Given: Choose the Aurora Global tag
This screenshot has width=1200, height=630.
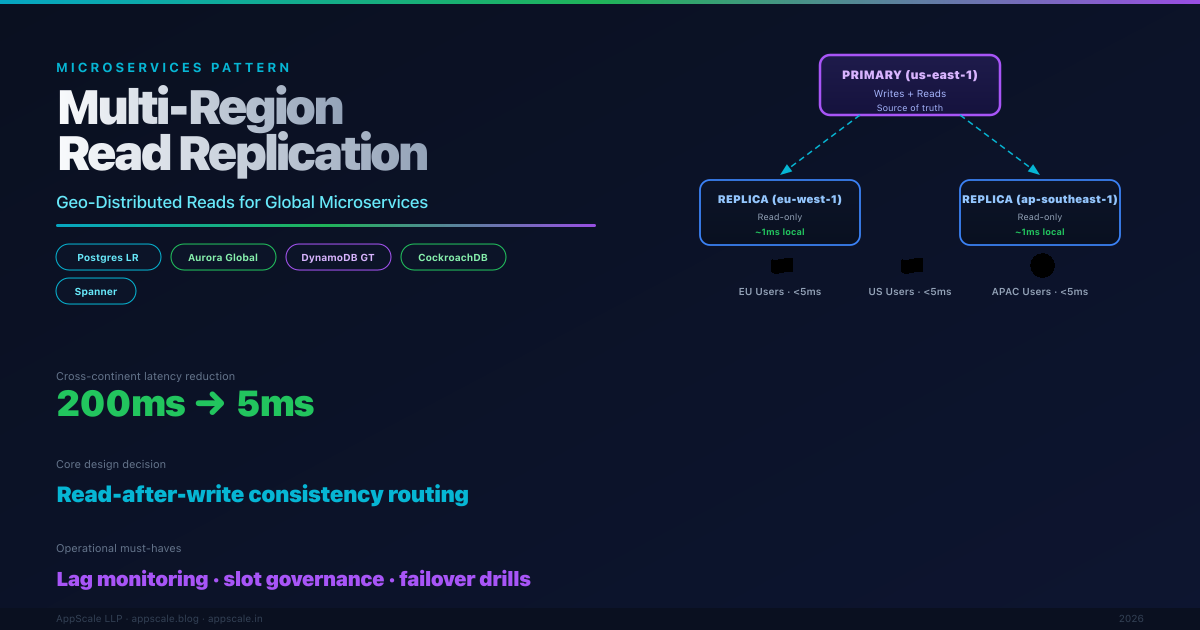Looking at the screenshot, I should click(x=223, y=257).
